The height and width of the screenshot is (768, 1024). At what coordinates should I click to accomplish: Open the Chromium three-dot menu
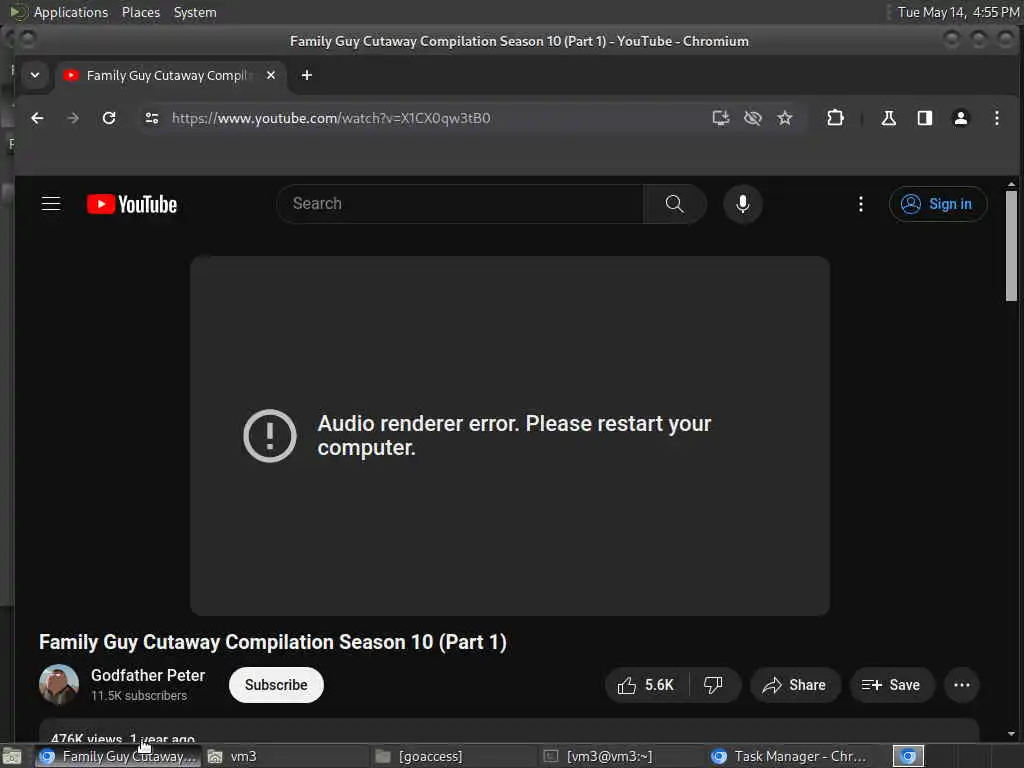(x=996, y=118)
